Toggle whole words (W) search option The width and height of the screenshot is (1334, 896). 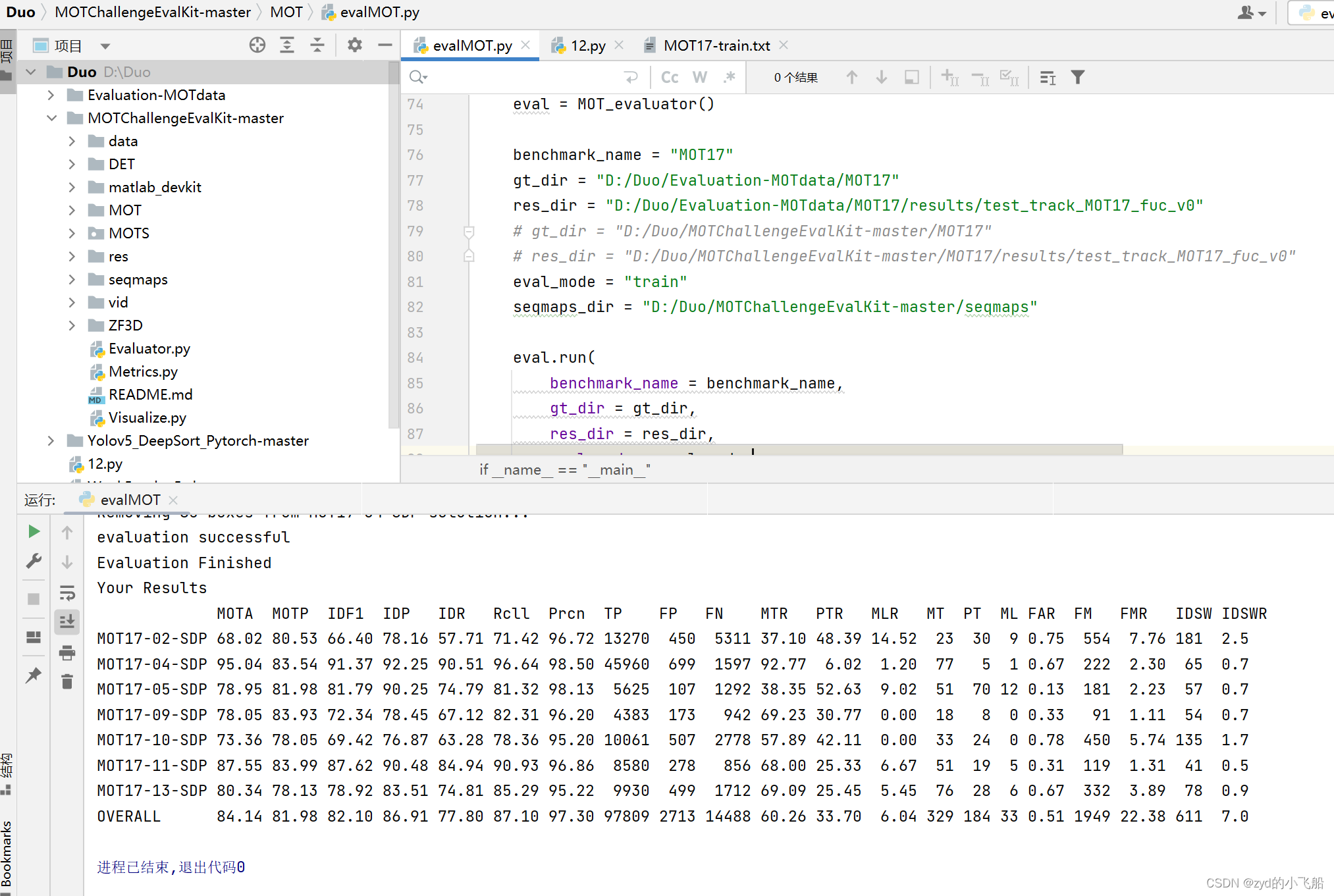pos(699,77)
